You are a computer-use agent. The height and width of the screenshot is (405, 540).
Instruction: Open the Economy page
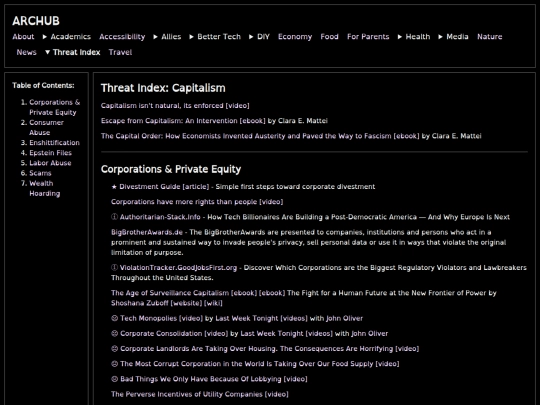(x=295, y=37)
